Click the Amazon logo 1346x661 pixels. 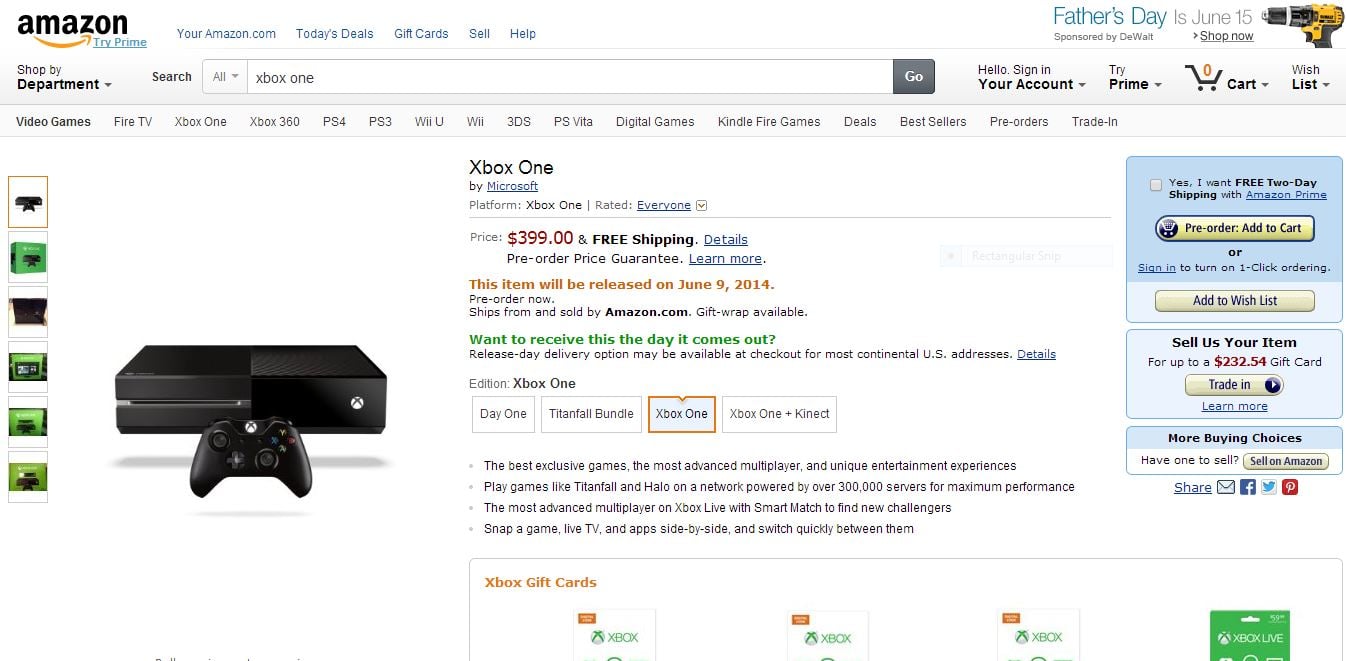[73, 29]
